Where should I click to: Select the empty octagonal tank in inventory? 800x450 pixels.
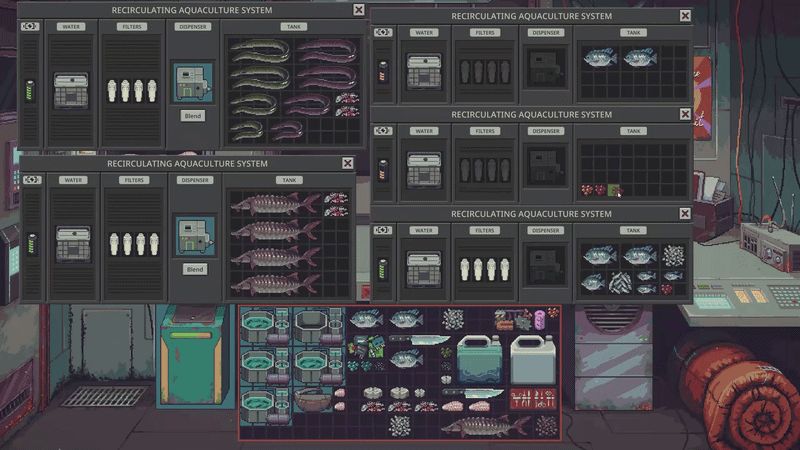[319, 327]
